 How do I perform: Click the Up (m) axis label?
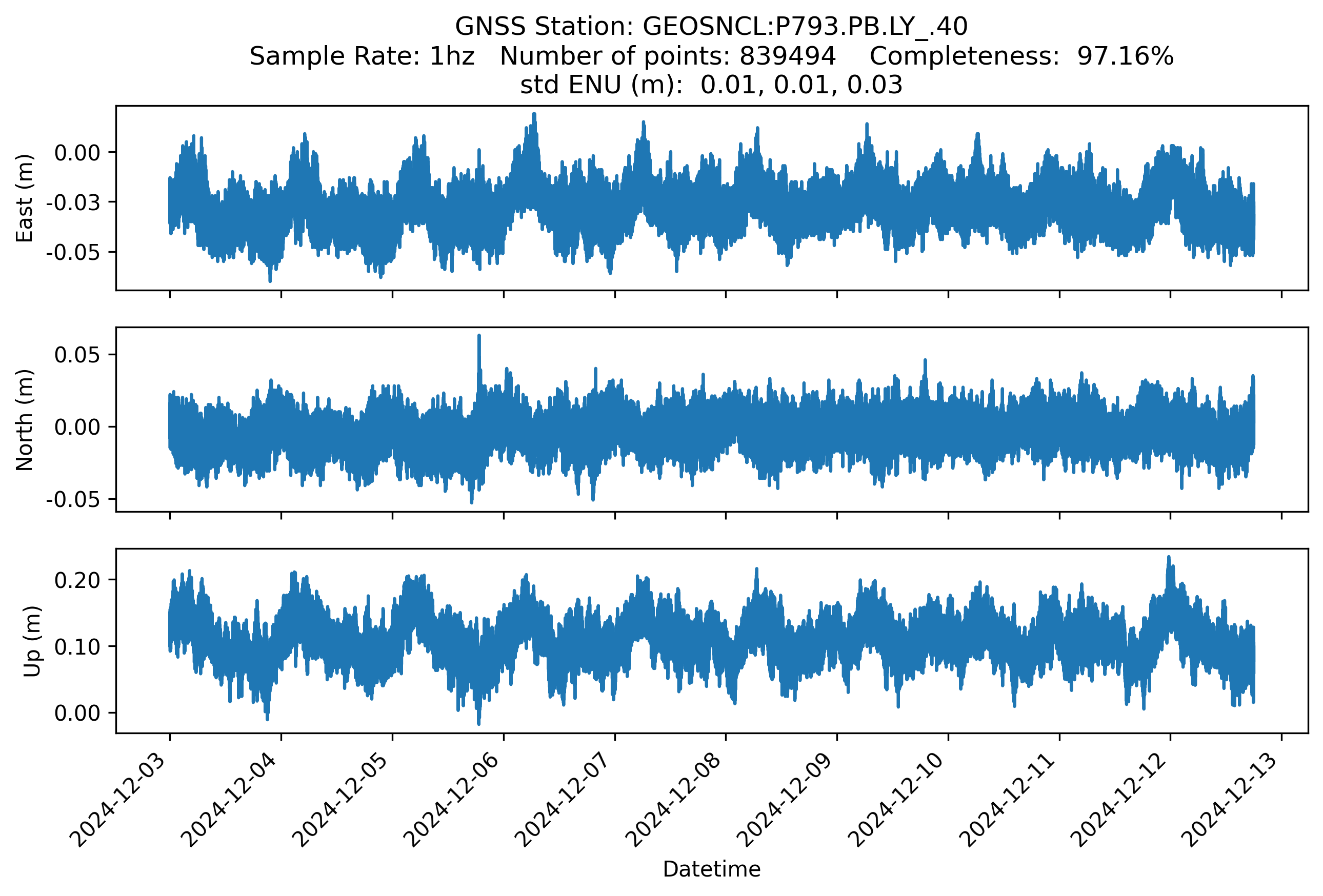pos(32,641)
